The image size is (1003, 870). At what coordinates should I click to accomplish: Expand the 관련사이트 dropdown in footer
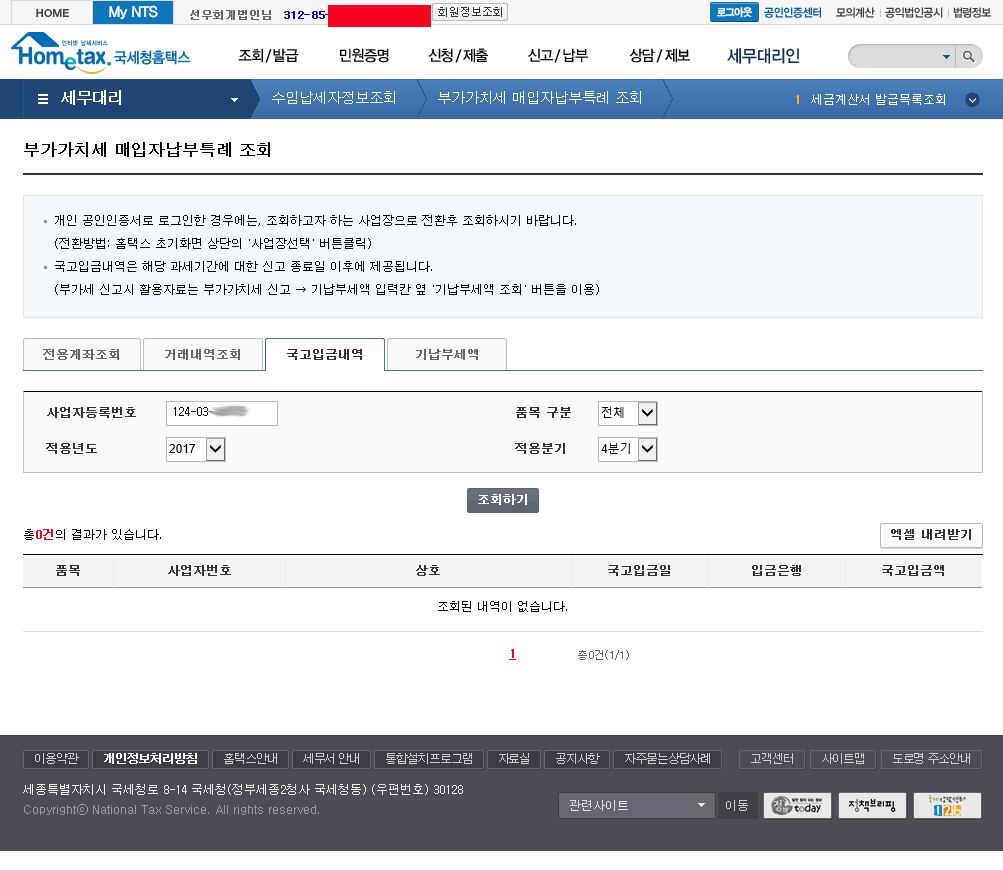coord(635,806)
